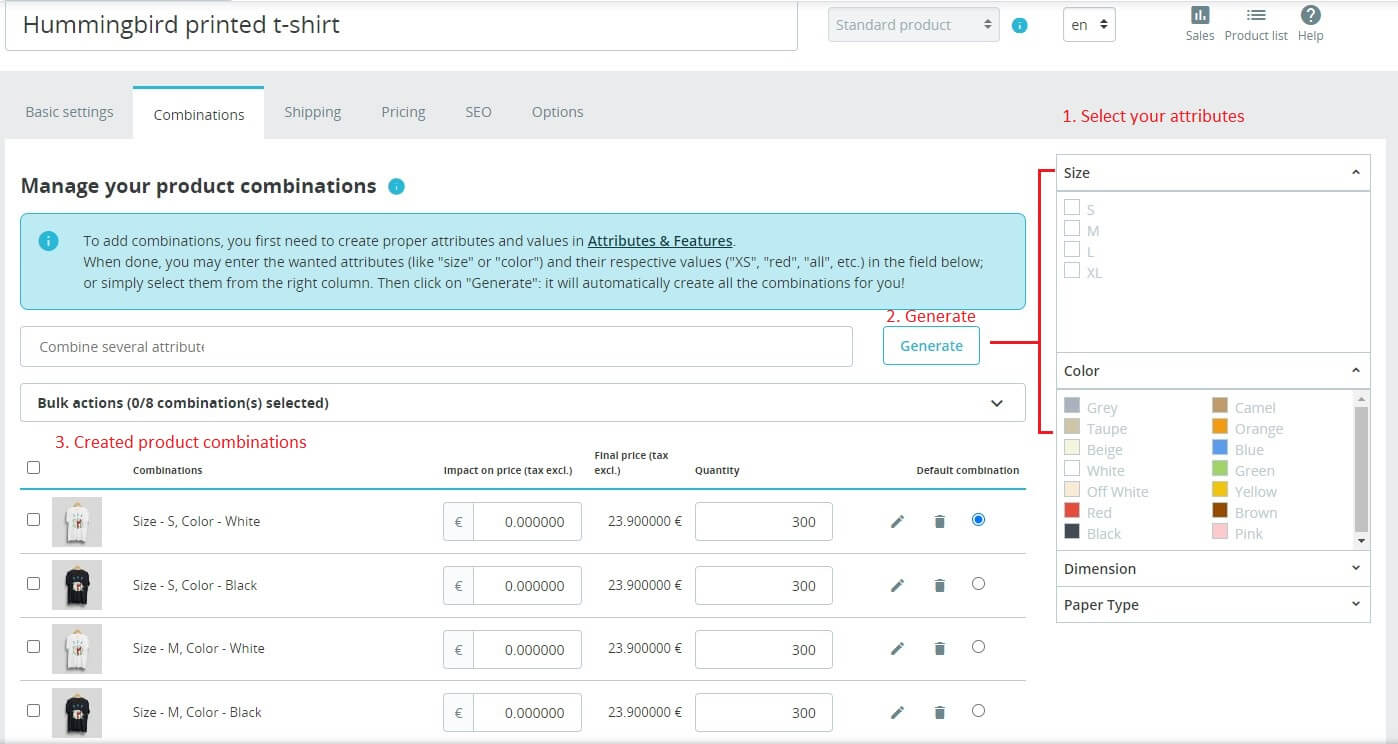Edit the Size - S, Color - White combination
1398x744 pixels.
pyautogui.click(x=897, y=521)
